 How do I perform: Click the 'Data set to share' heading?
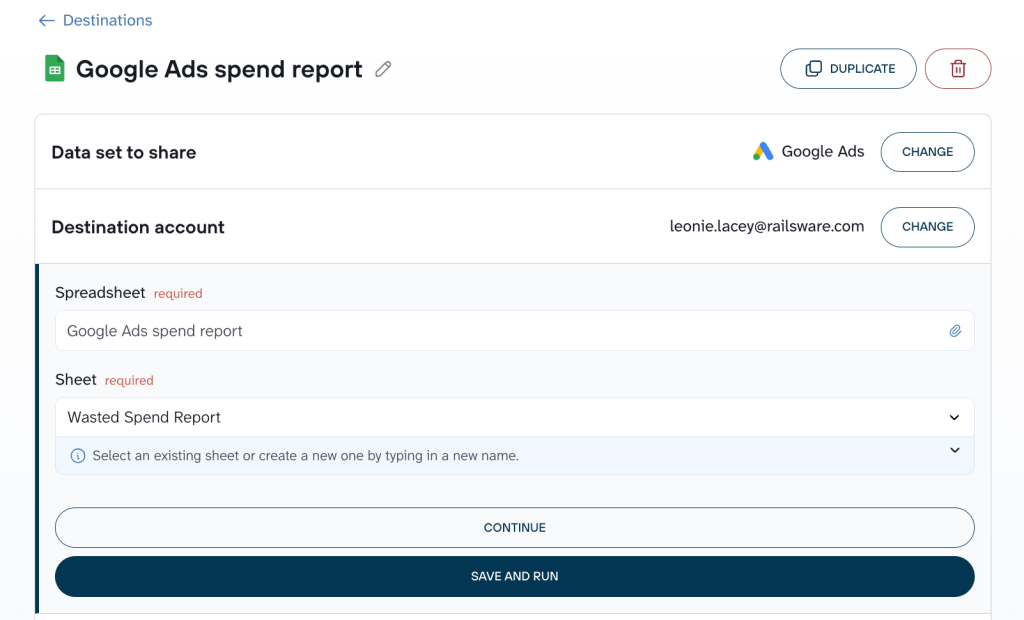(x=124, y=152)
